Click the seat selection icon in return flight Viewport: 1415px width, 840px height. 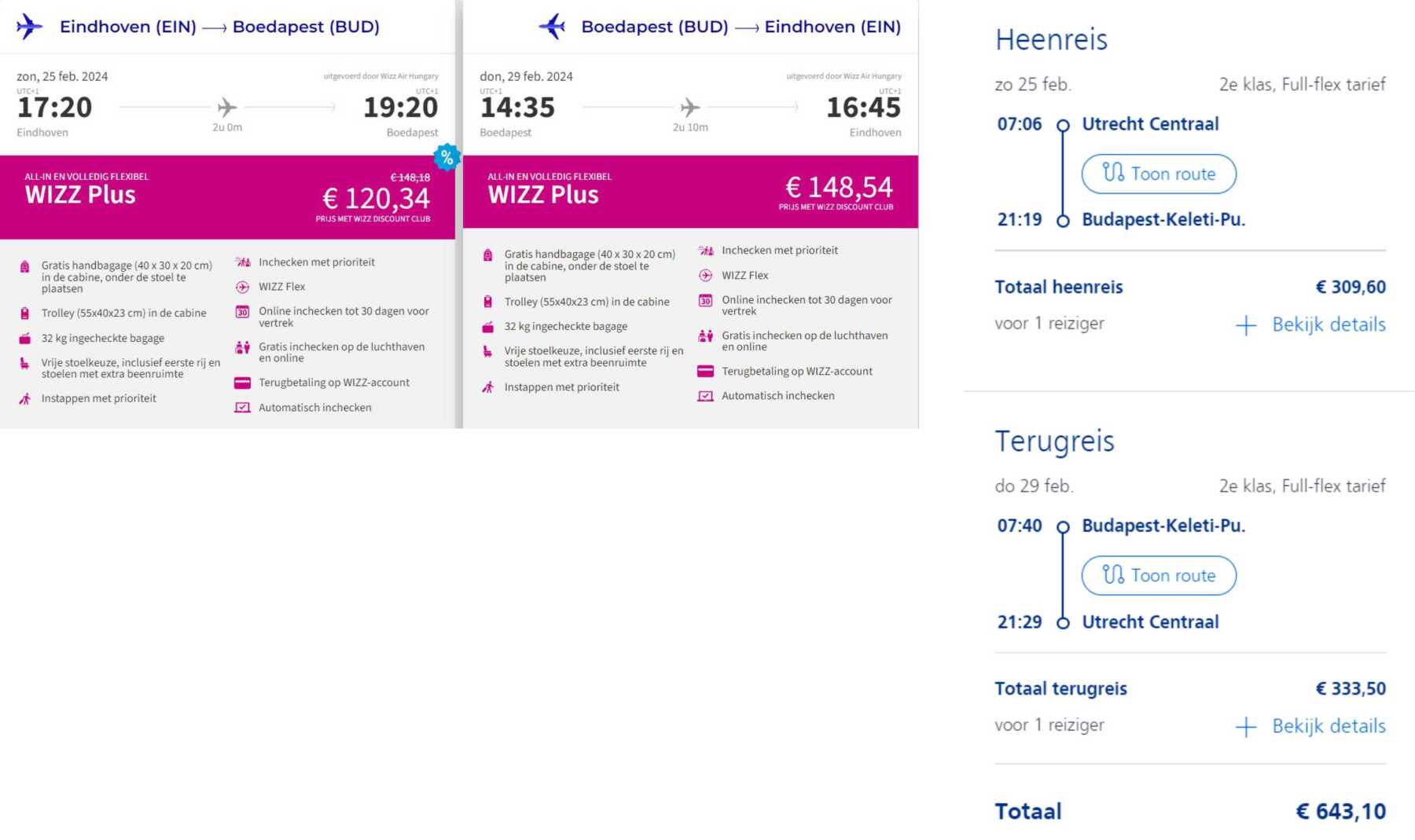pyautogui.click(x=488, y=351)
